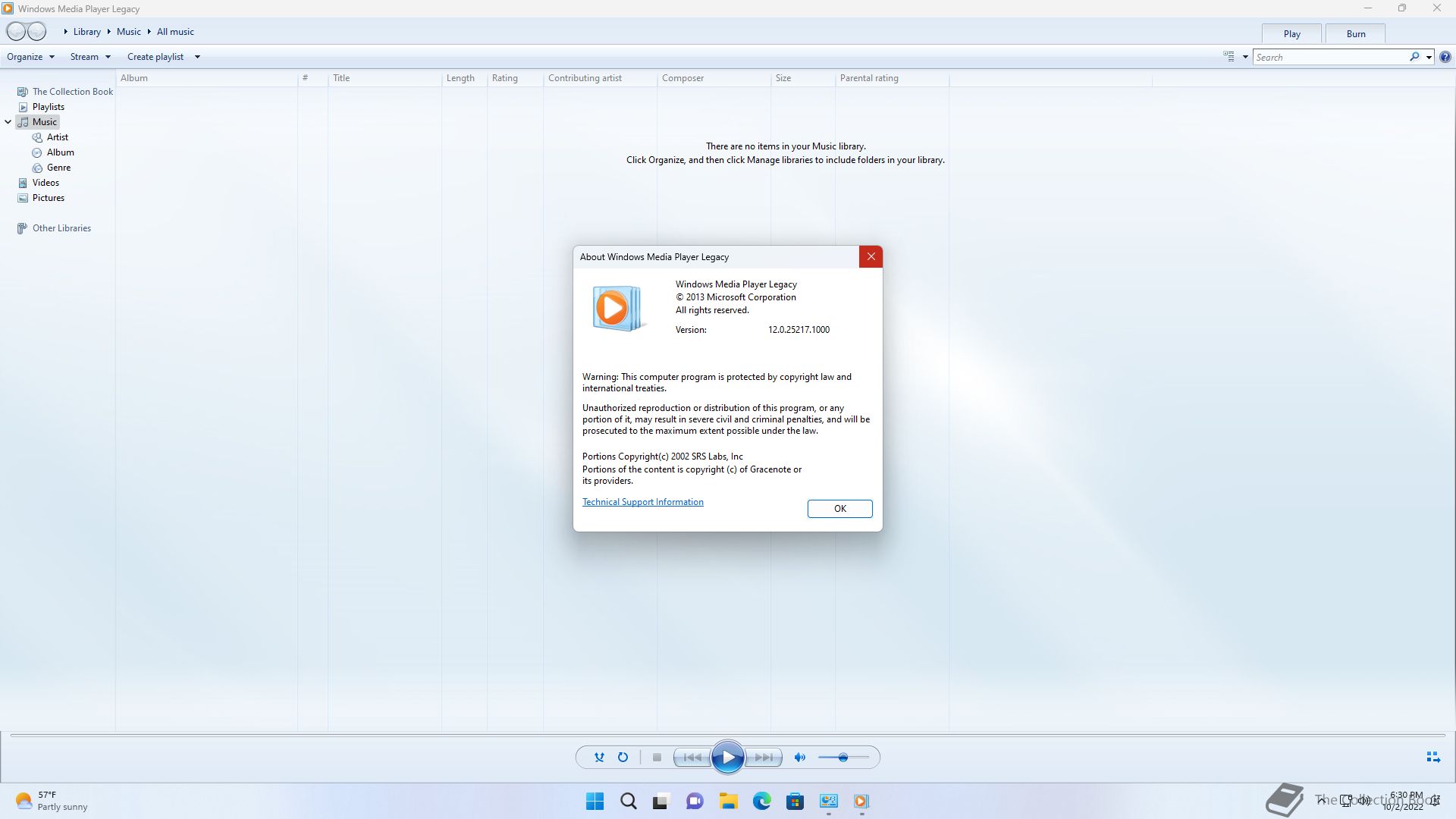
Task: Open the Stream menu
Action: [89, 57]
